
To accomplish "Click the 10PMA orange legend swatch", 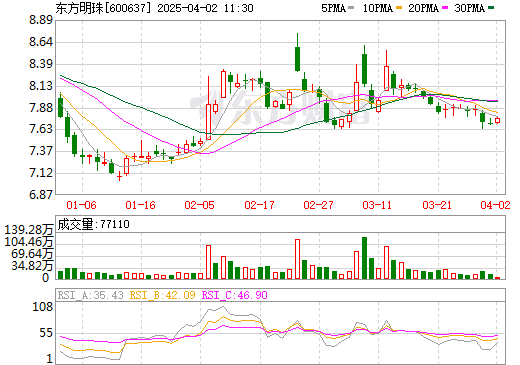I will click(399, 8).
